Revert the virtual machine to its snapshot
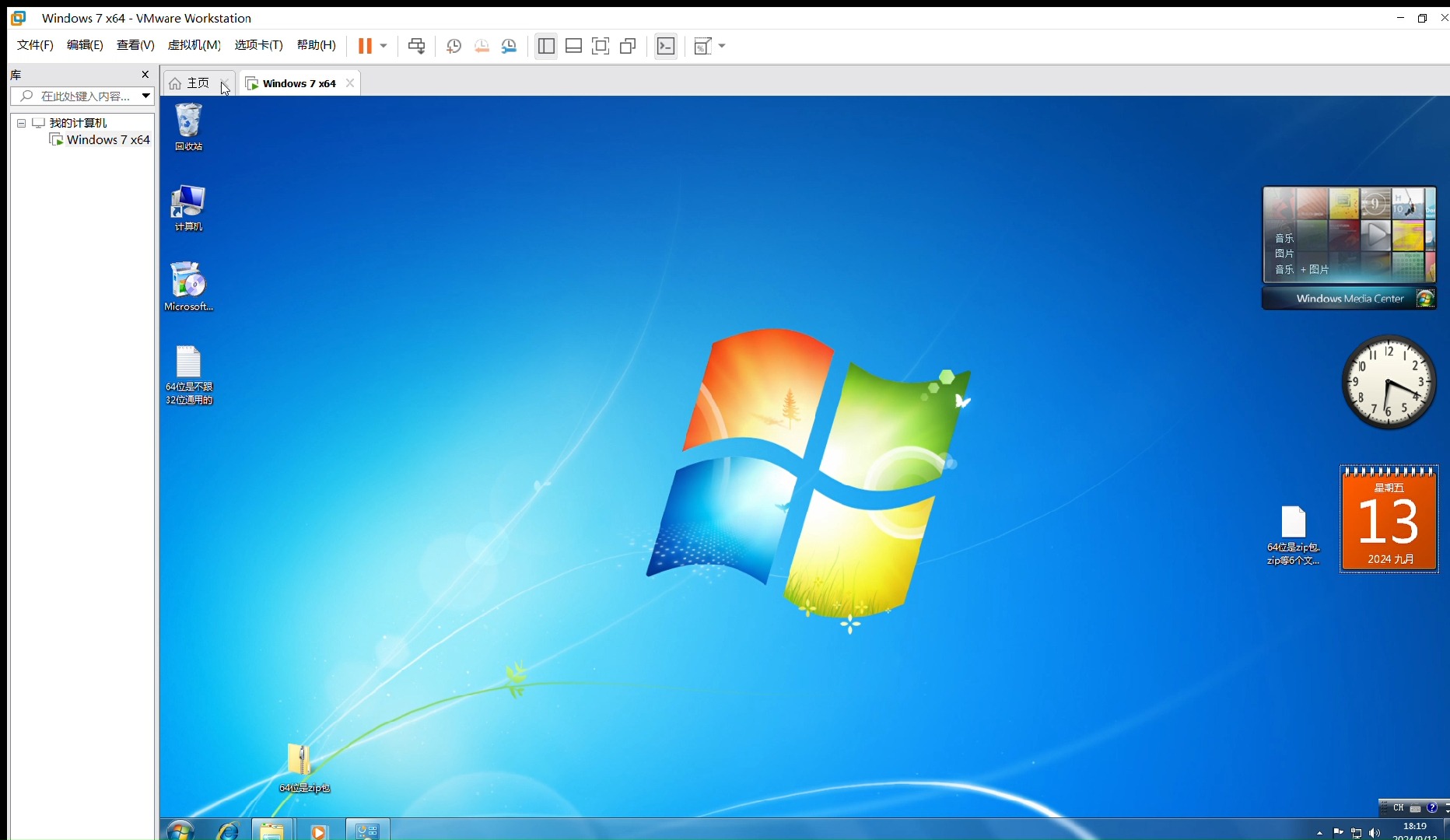 [482, 46]
